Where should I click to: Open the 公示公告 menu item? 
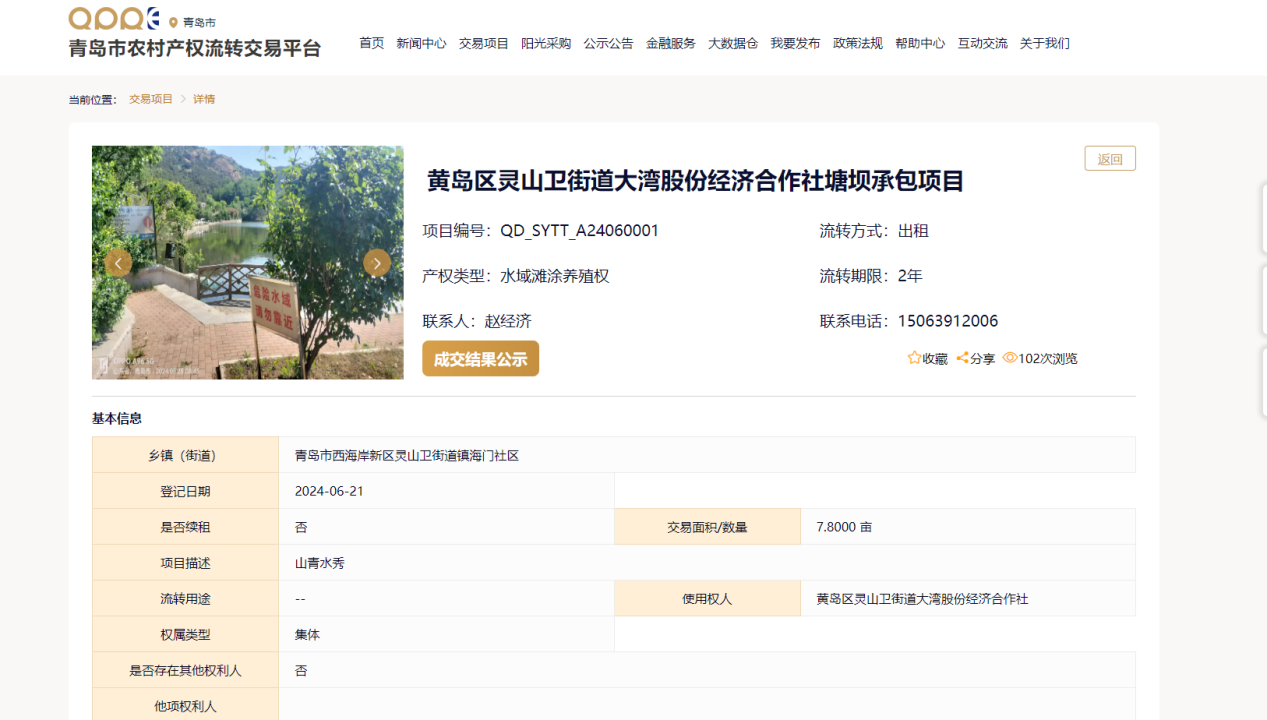[608, 43]
